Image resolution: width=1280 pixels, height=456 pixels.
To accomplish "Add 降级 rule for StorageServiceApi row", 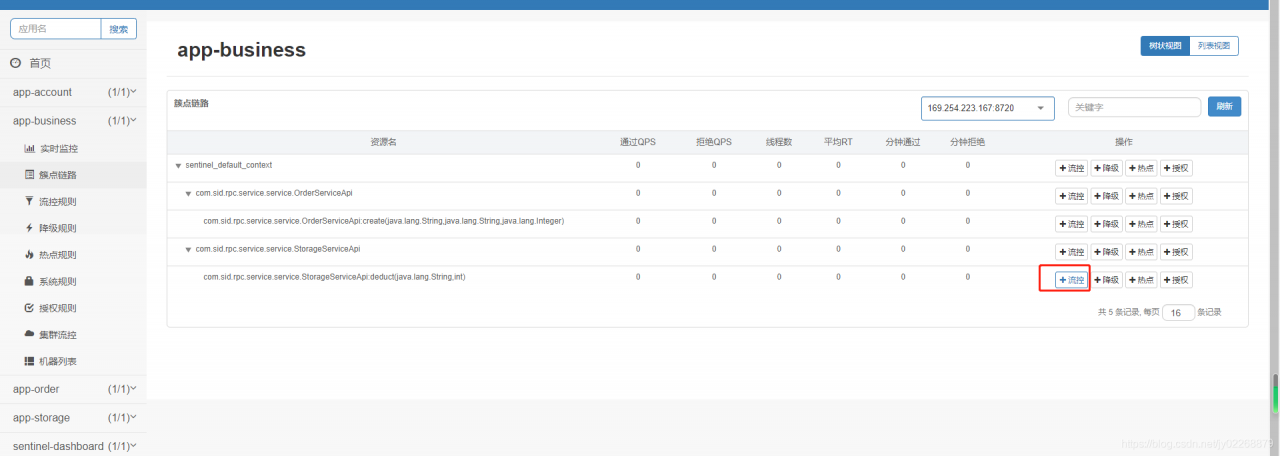I will click(1106, 252).
